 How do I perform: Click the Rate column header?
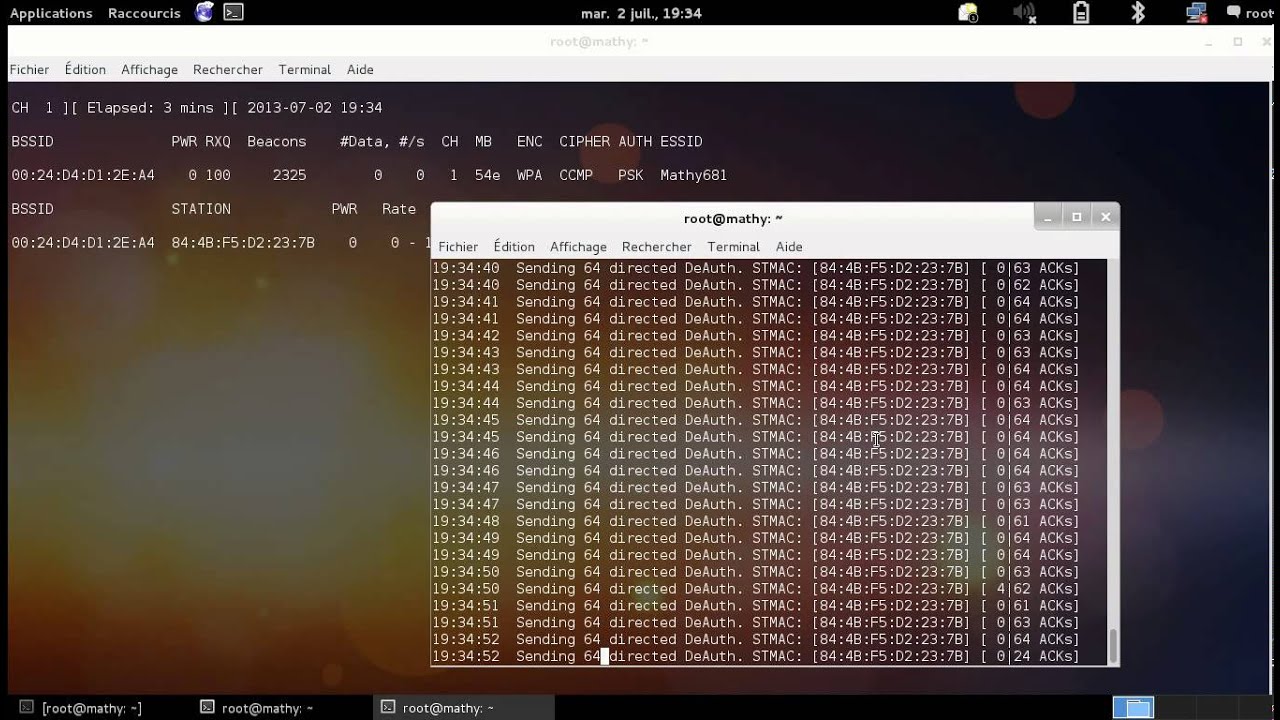[399, 209]
